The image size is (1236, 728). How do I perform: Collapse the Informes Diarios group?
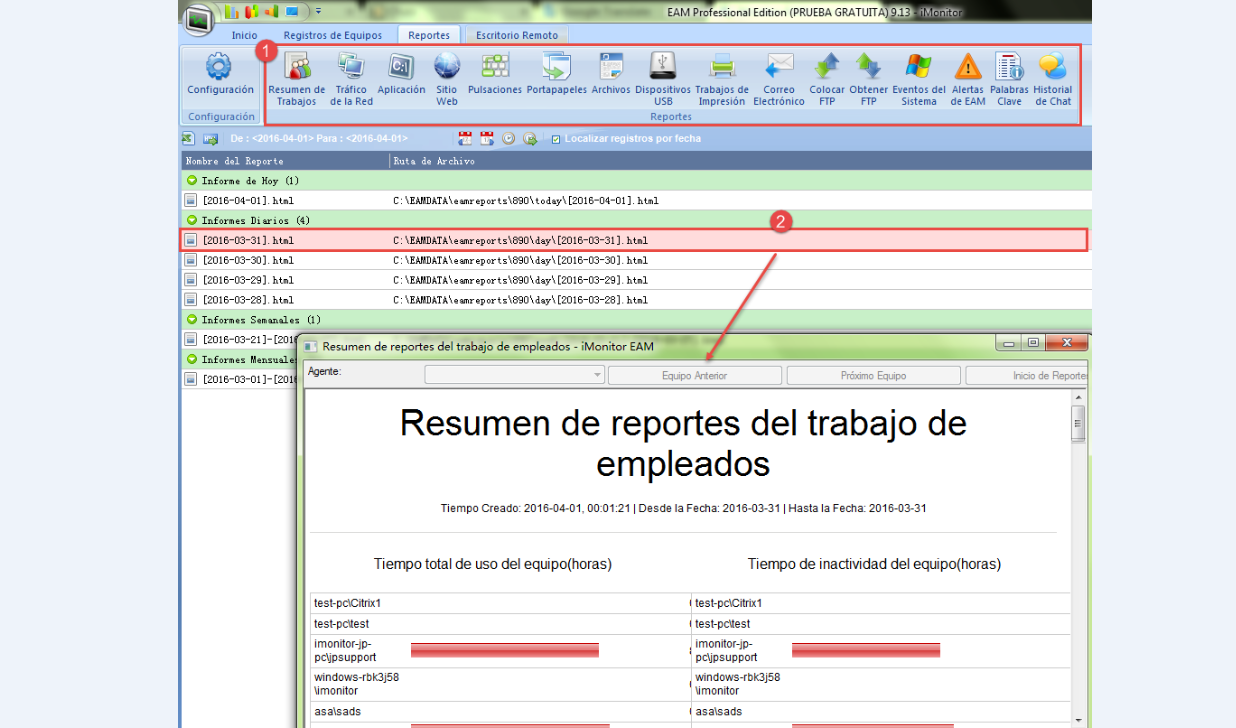click(191, 220)
